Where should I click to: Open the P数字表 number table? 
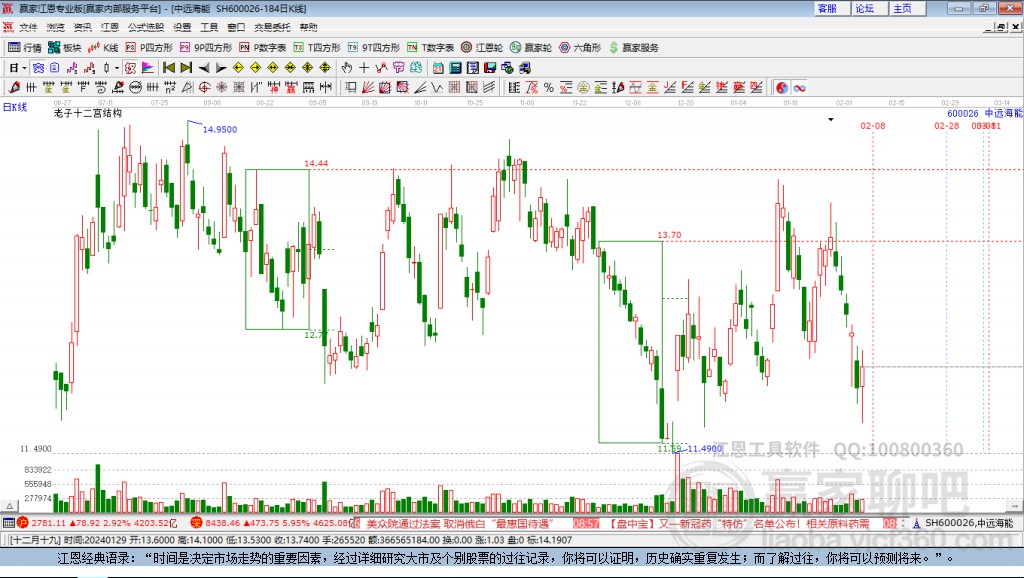click(x=263, y=48)
